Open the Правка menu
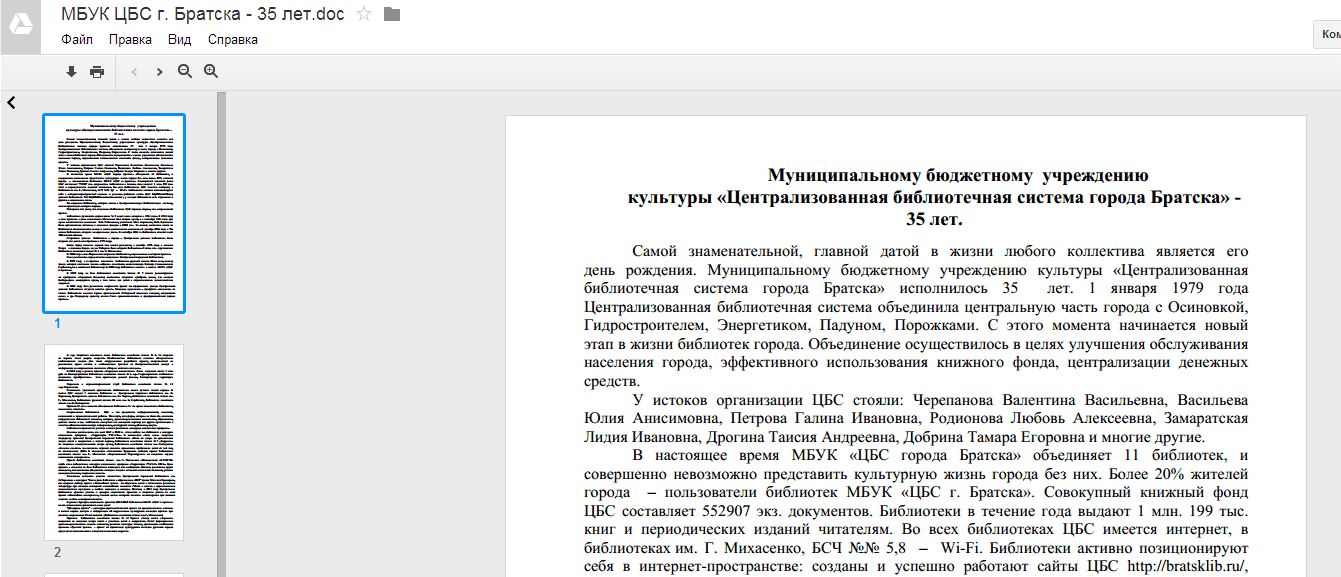 pyautogui.click(x=130, y=40)
